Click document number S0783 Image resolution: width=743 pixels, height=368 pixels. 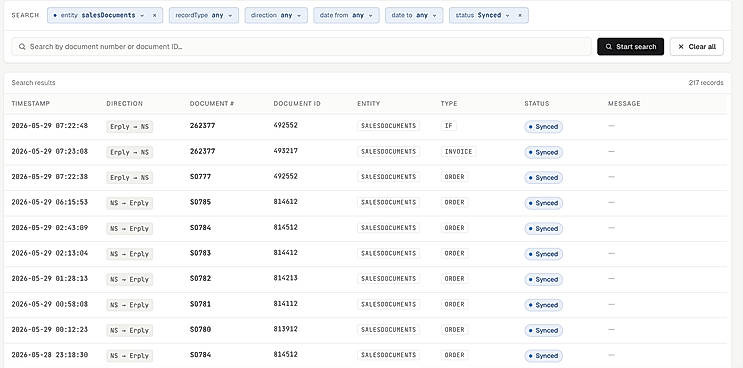[200, 252]
